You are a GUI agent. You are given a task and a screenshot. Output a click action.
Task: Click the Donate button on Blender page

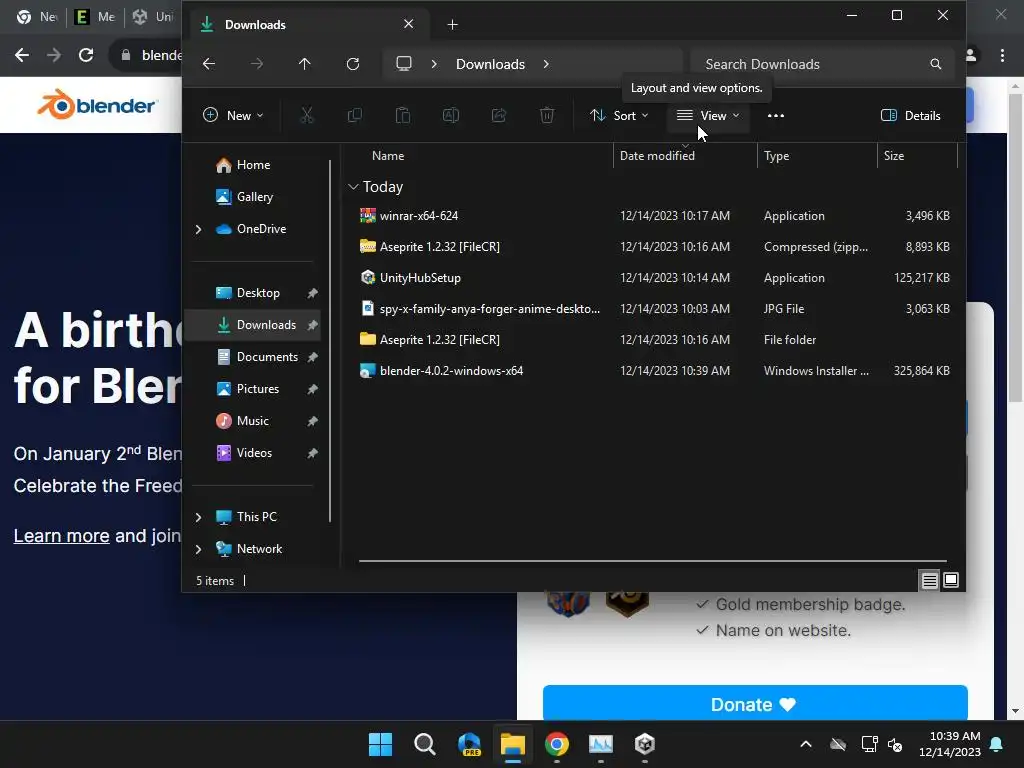[755, 704]
